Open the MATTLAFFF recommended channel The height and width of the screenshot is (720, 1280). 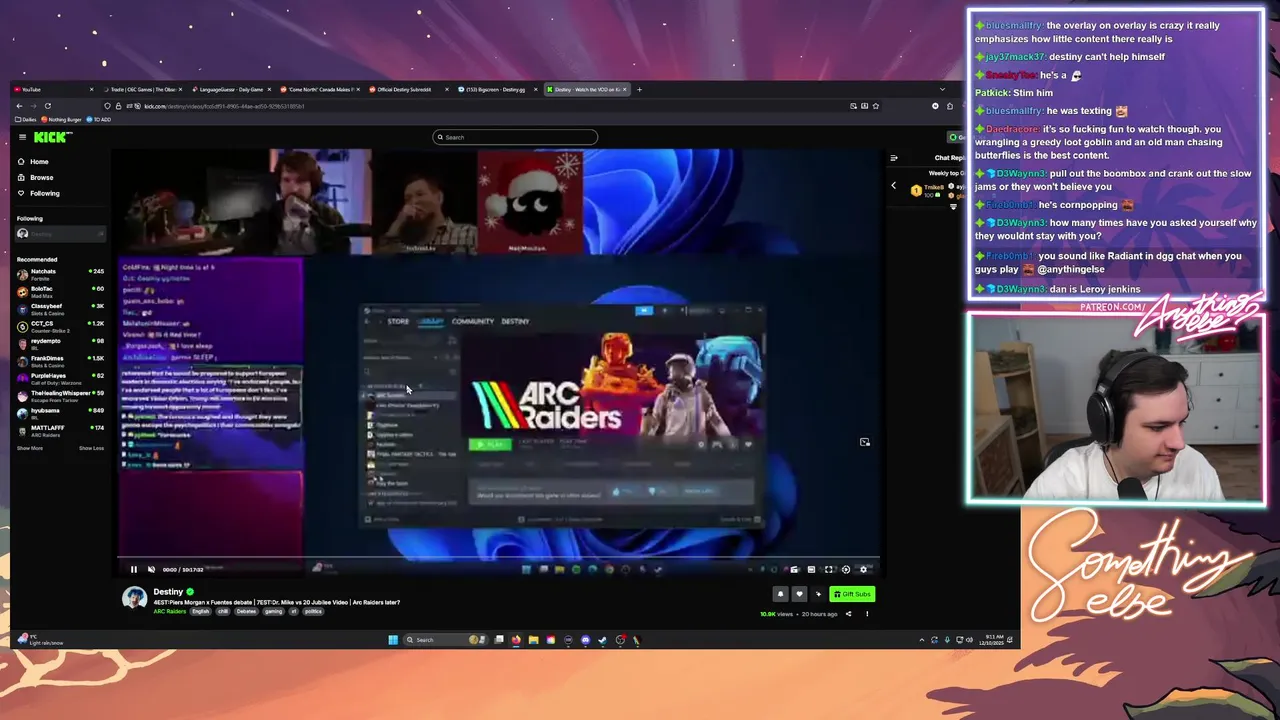(60, 430)
